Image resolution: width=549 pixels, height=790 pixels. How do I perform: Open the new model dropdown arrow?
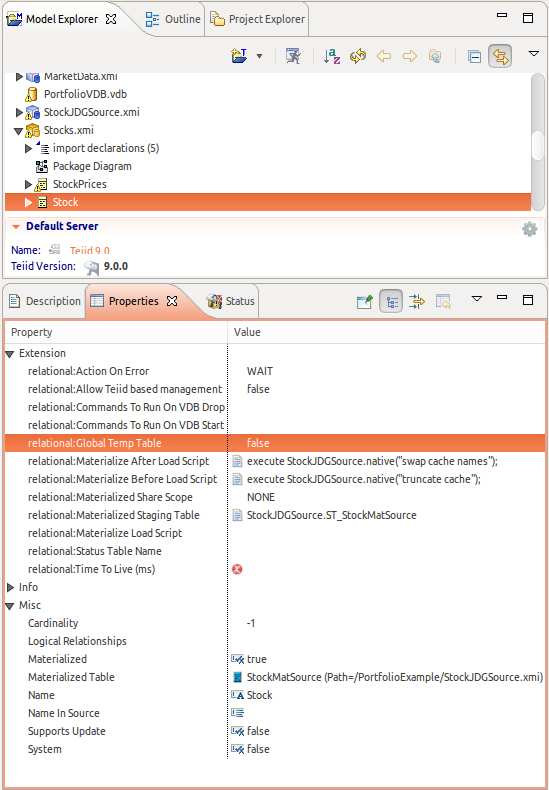pos(259,56)
